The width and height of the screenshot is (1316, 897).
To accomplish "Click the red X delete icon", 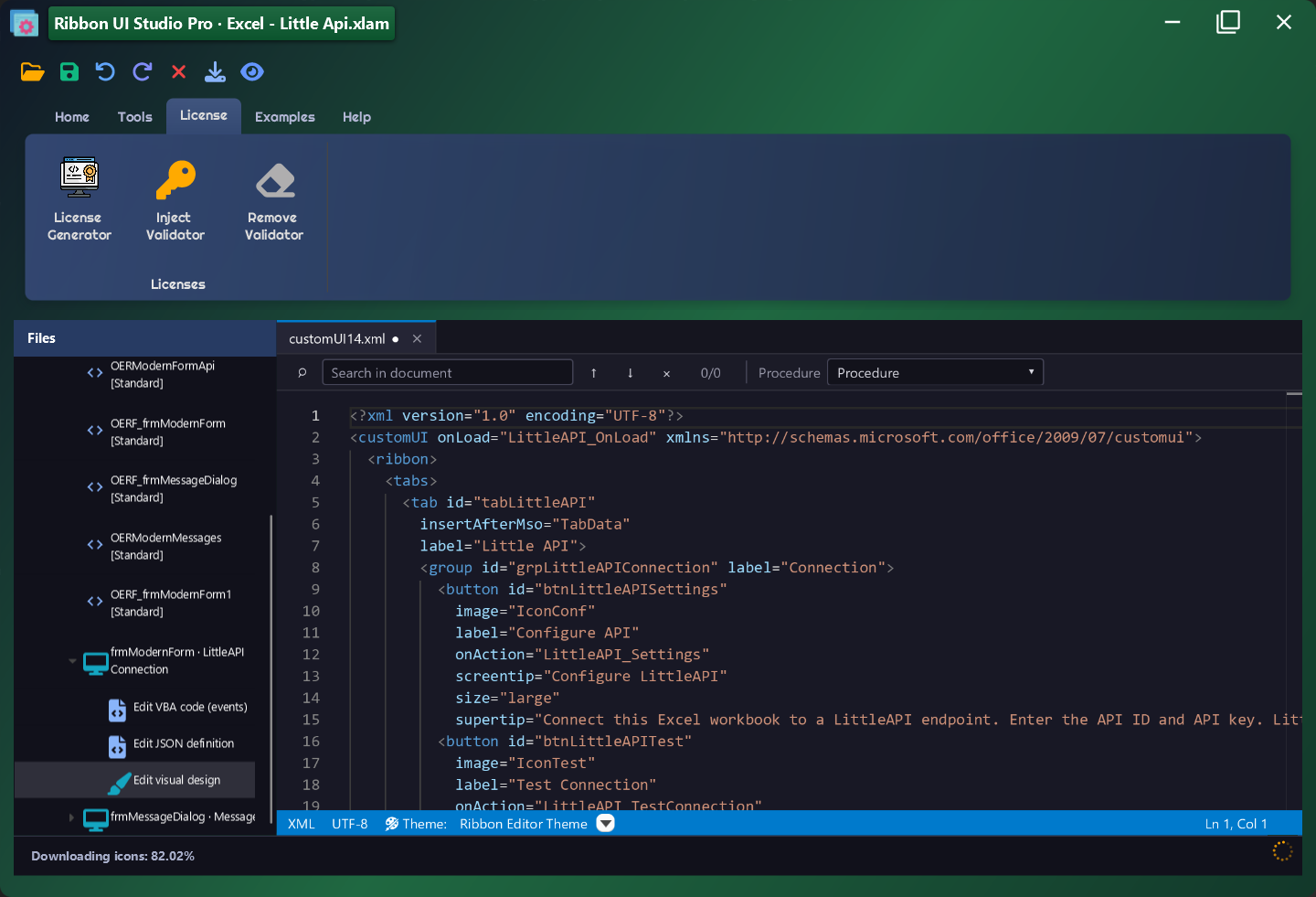I will 179,72.
